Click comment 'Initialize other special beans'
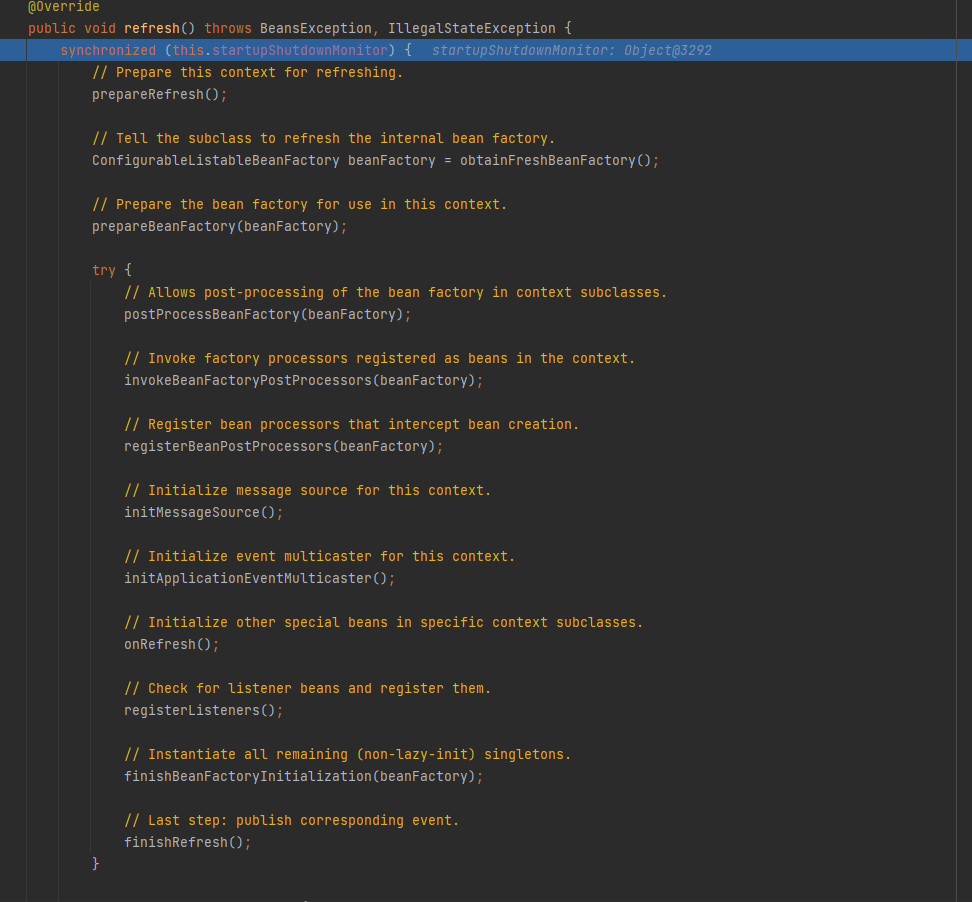The height and width of the screenshot is (902, 972). tap(384, 622)
